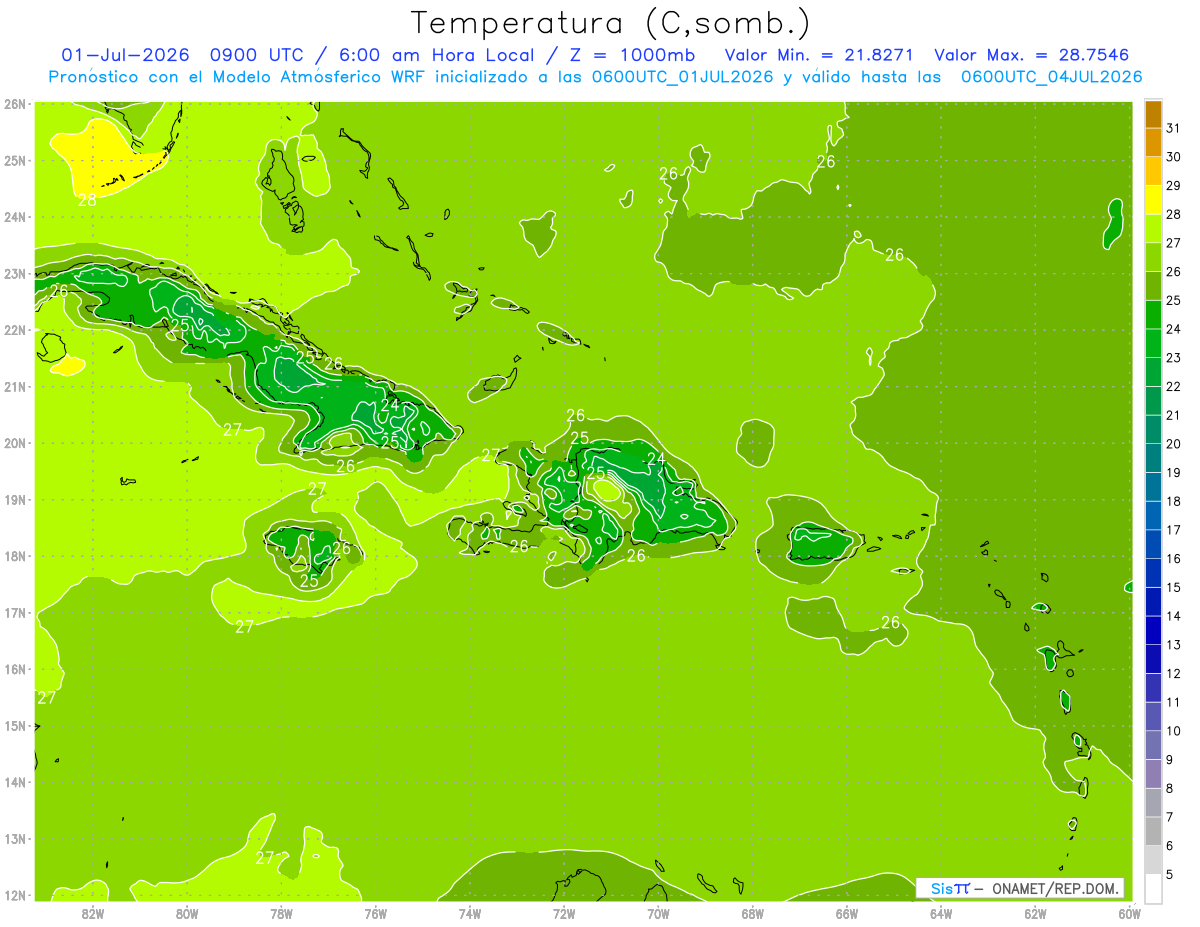Click the "5" color scale label

coord(1170,874)
